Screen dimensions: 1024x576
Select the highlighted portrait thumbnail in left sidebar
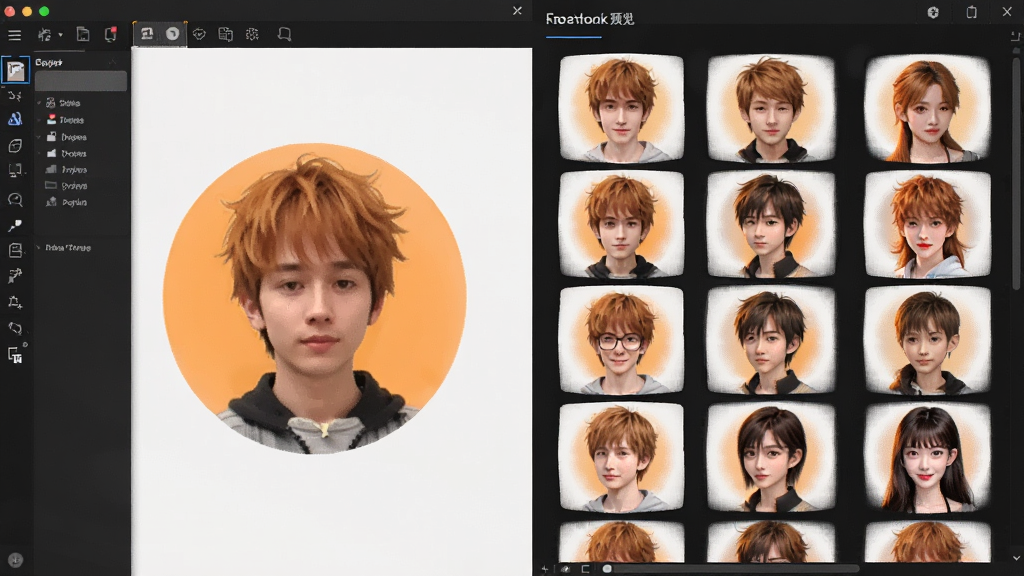tap(16, 71)
